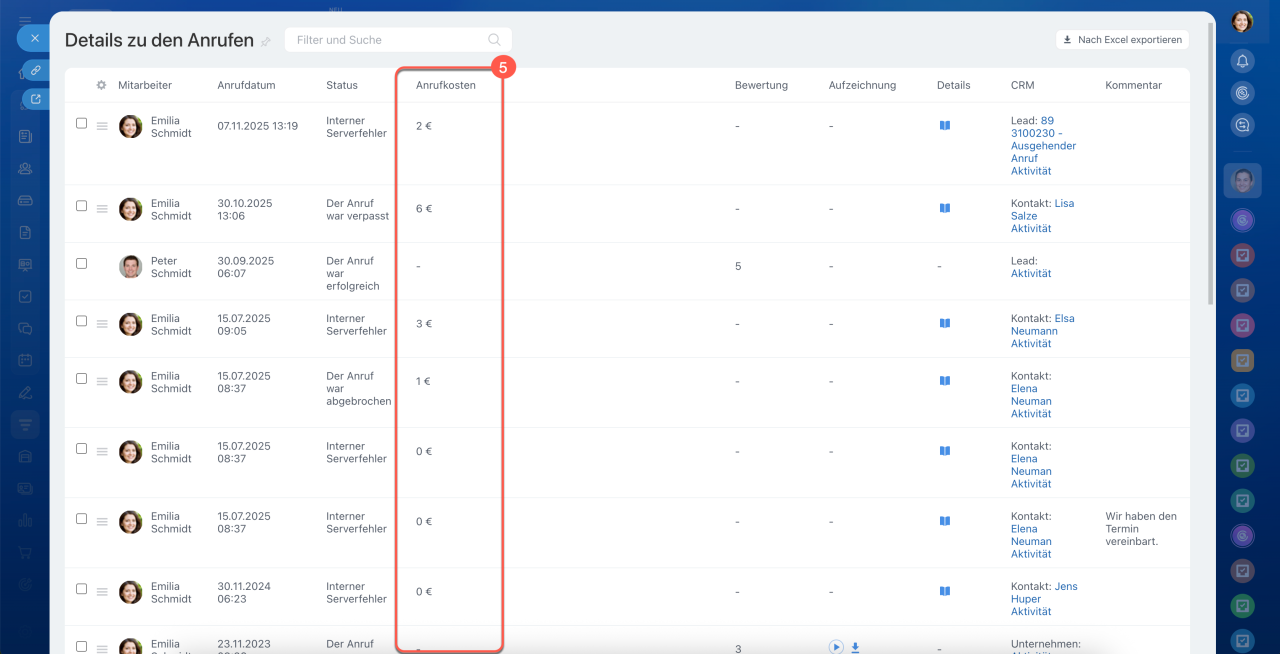The width and height of the screenshot is (1280, 654).
Task: Expand row menu for 30.11.2024 06:23 call
Action: pos(102,592)
